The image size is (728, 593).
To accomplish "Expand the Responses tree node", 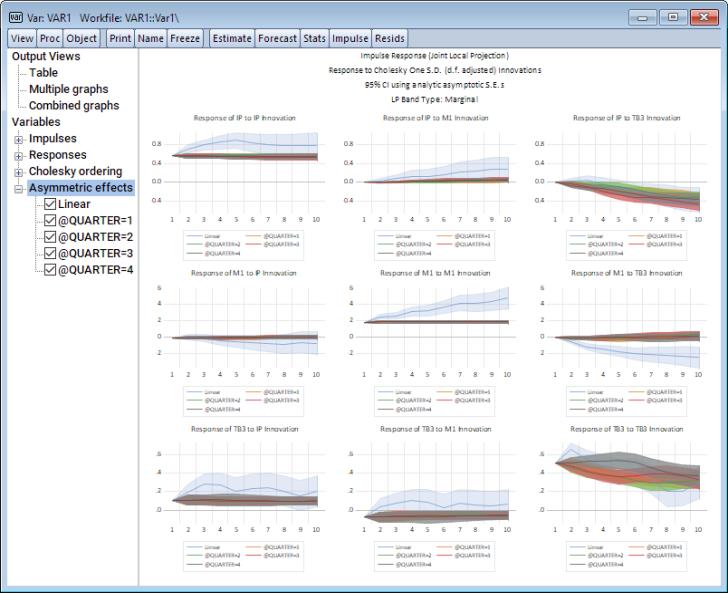I will (x=19, y=155).
